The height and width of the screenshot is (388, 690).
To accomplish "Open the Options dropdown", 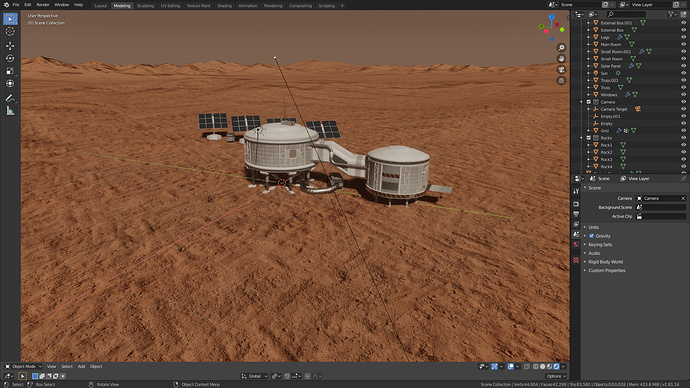I will tap(556, 376).
